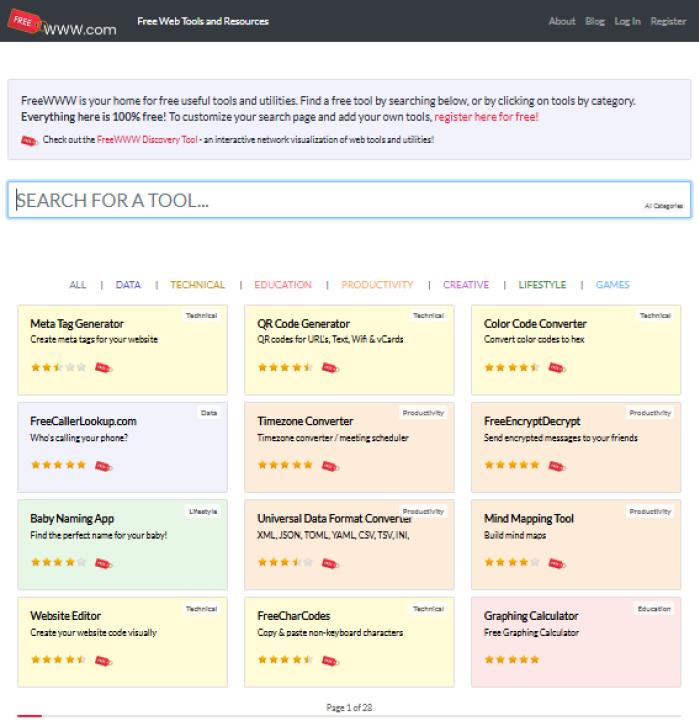
Task: Click the 'register here for free!' link
Action: point(486,117)
